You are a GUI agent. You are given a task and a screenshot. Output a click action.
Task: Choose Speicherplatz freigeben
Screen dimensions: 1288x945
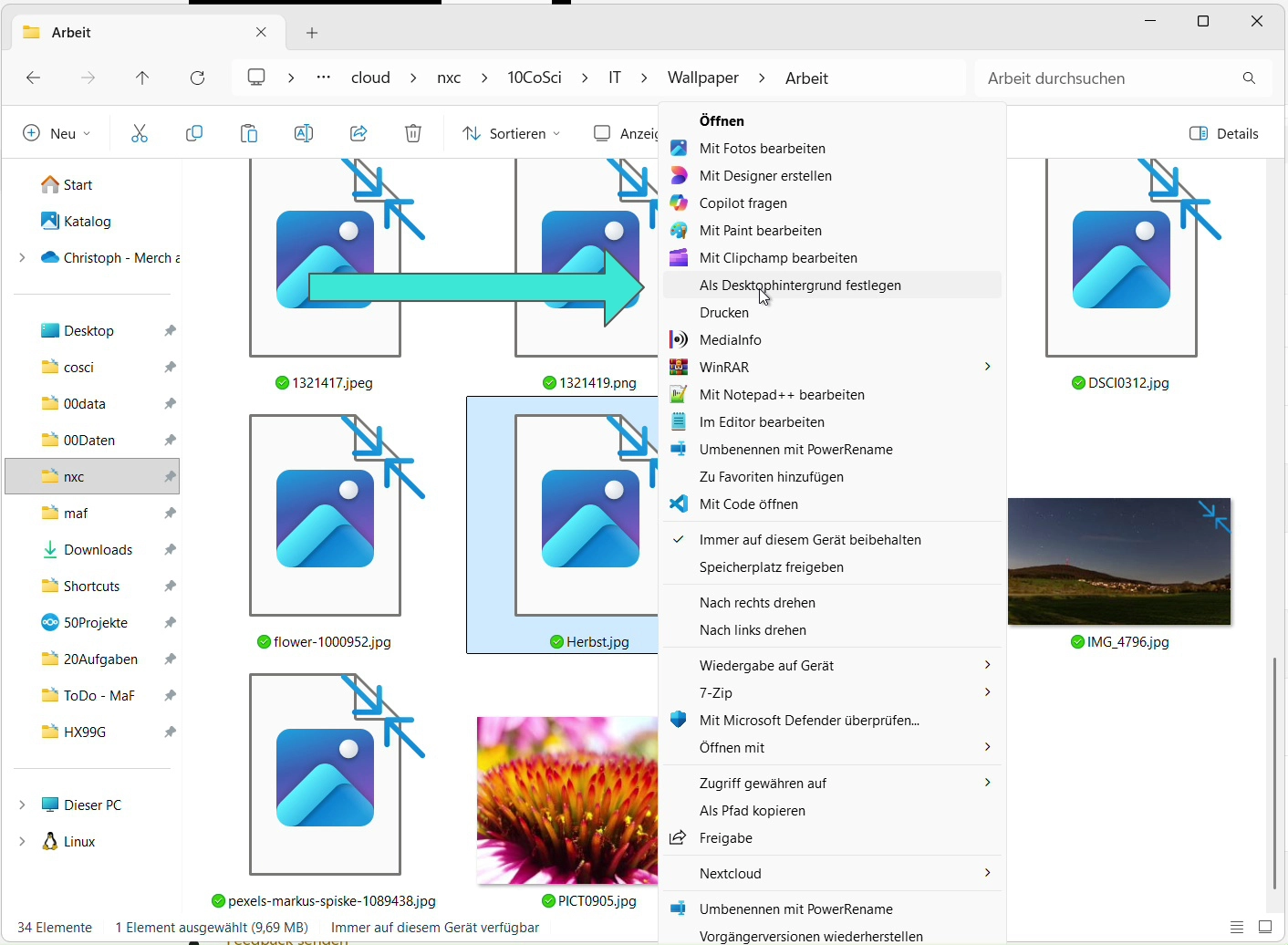click(x=832, y=566)
